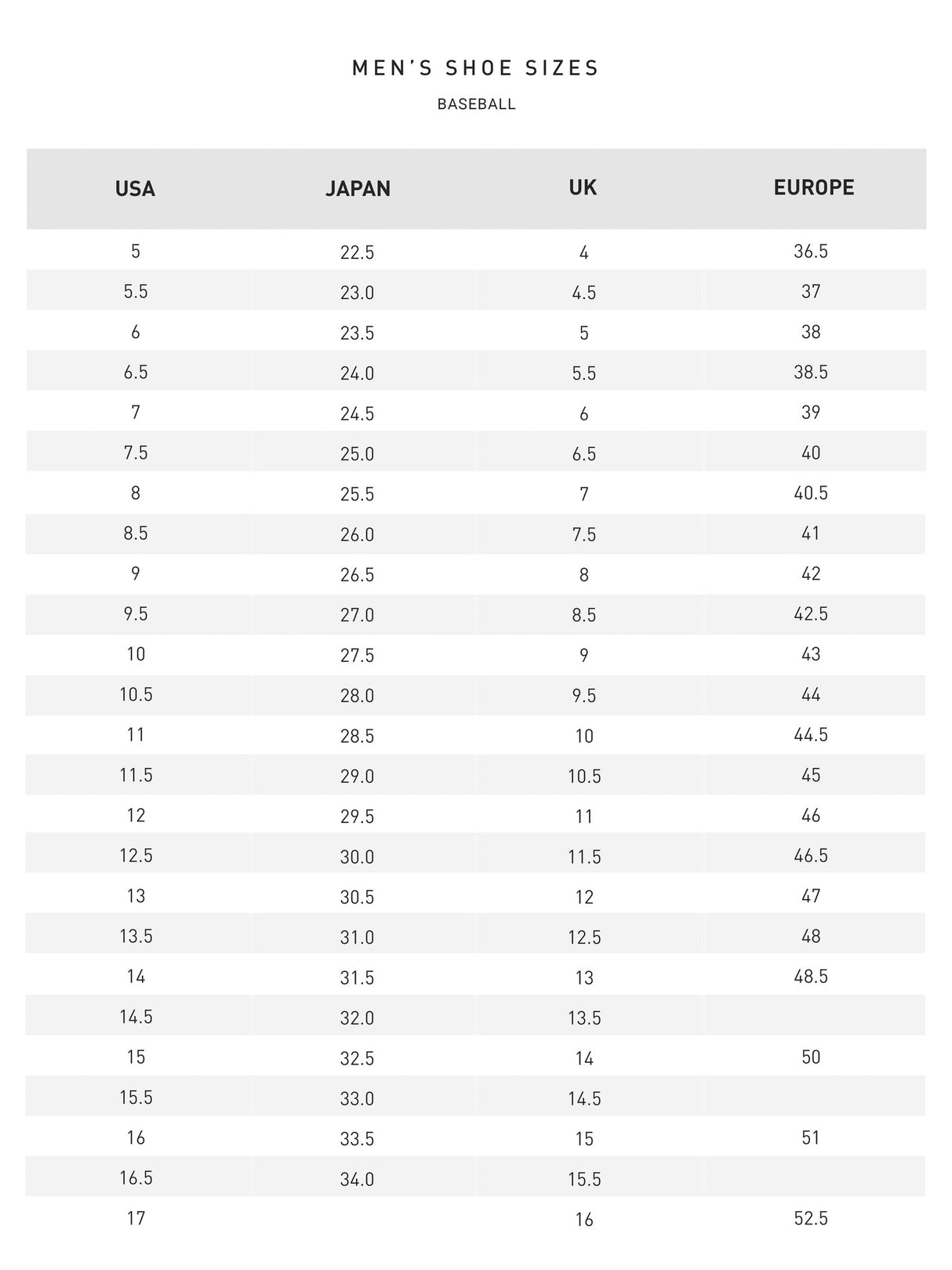Click the EUROPE column header
The width and height of the screenshot is (952, 1270).
click(813, 187)
